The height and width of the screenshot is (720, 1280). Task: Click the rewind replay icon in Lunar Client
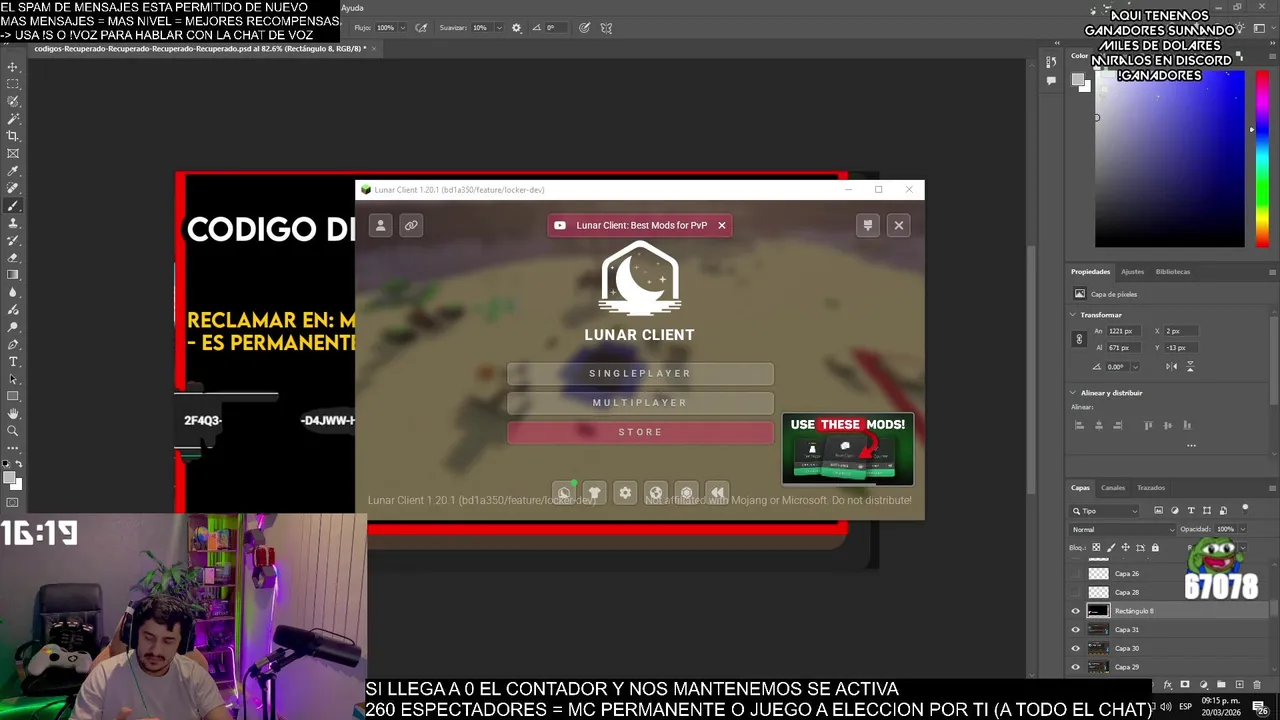pos(717,493)
